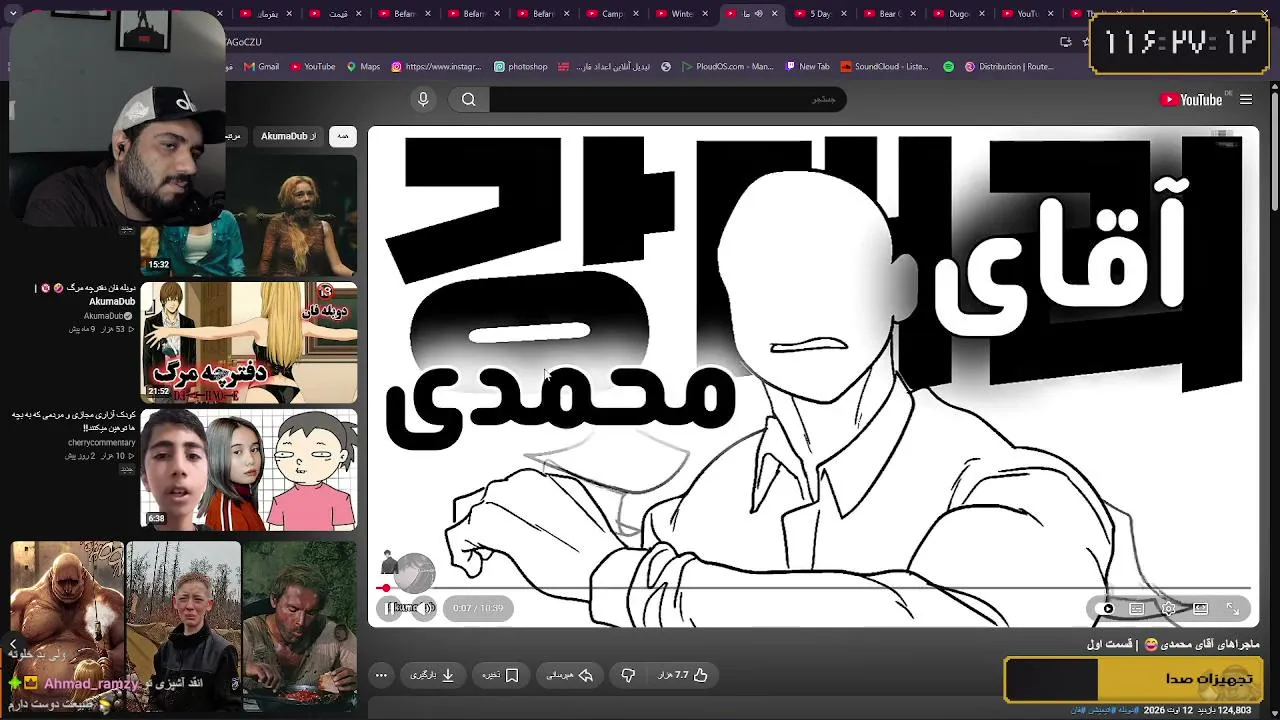The height and width of the screenshot is (720, 1280).
Task: Open the Maps bookmark
Action: pyautogui.click(x=364, y=67)
